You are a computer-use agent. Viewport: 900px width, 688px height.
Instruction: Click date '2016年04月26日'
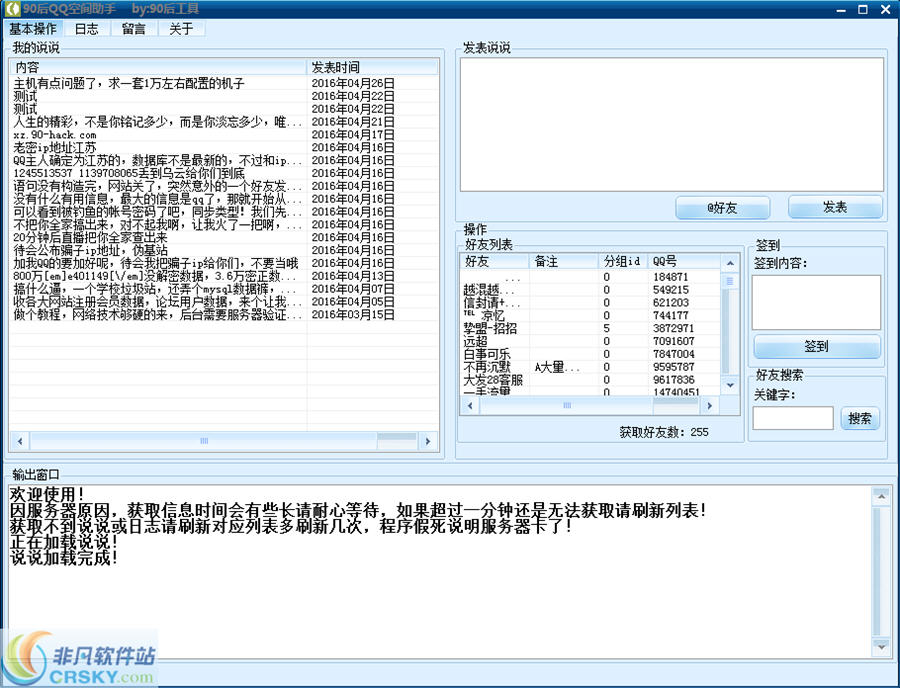point(352,83)
